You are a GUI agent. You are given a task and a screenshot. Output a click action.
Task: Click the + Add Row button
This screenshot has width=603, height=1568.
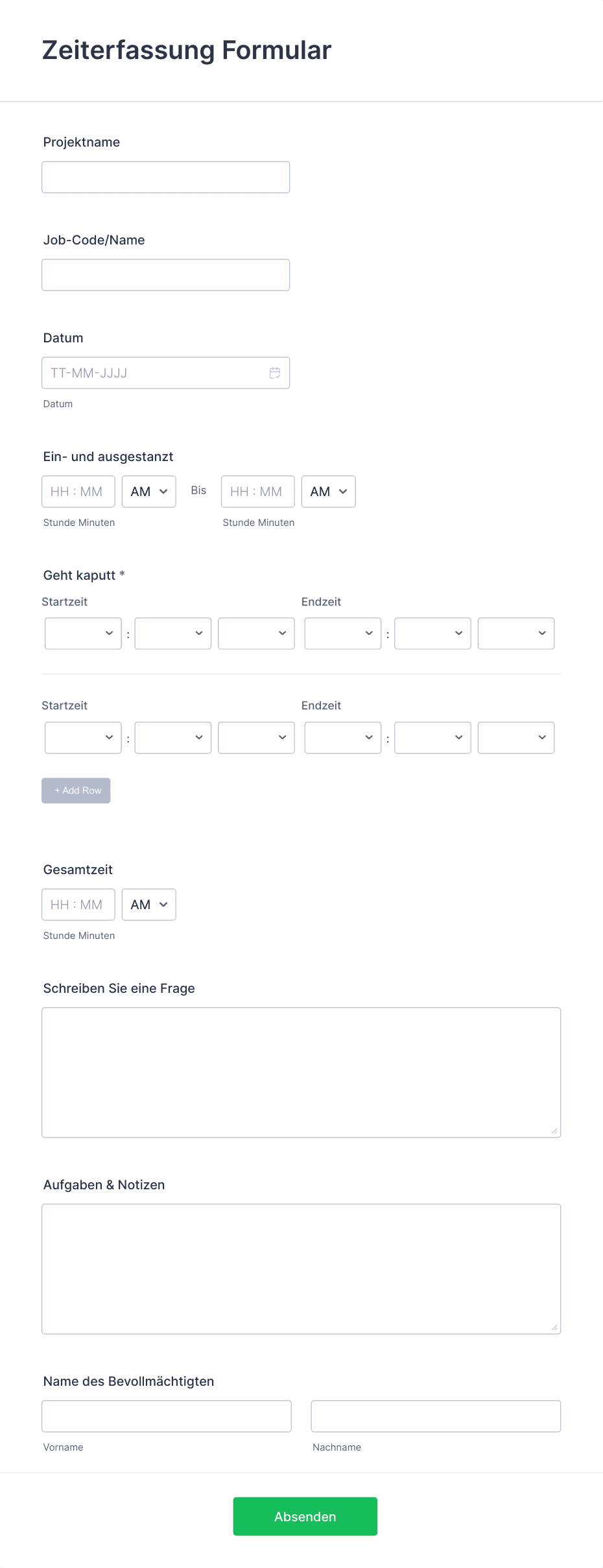[76, 790]
